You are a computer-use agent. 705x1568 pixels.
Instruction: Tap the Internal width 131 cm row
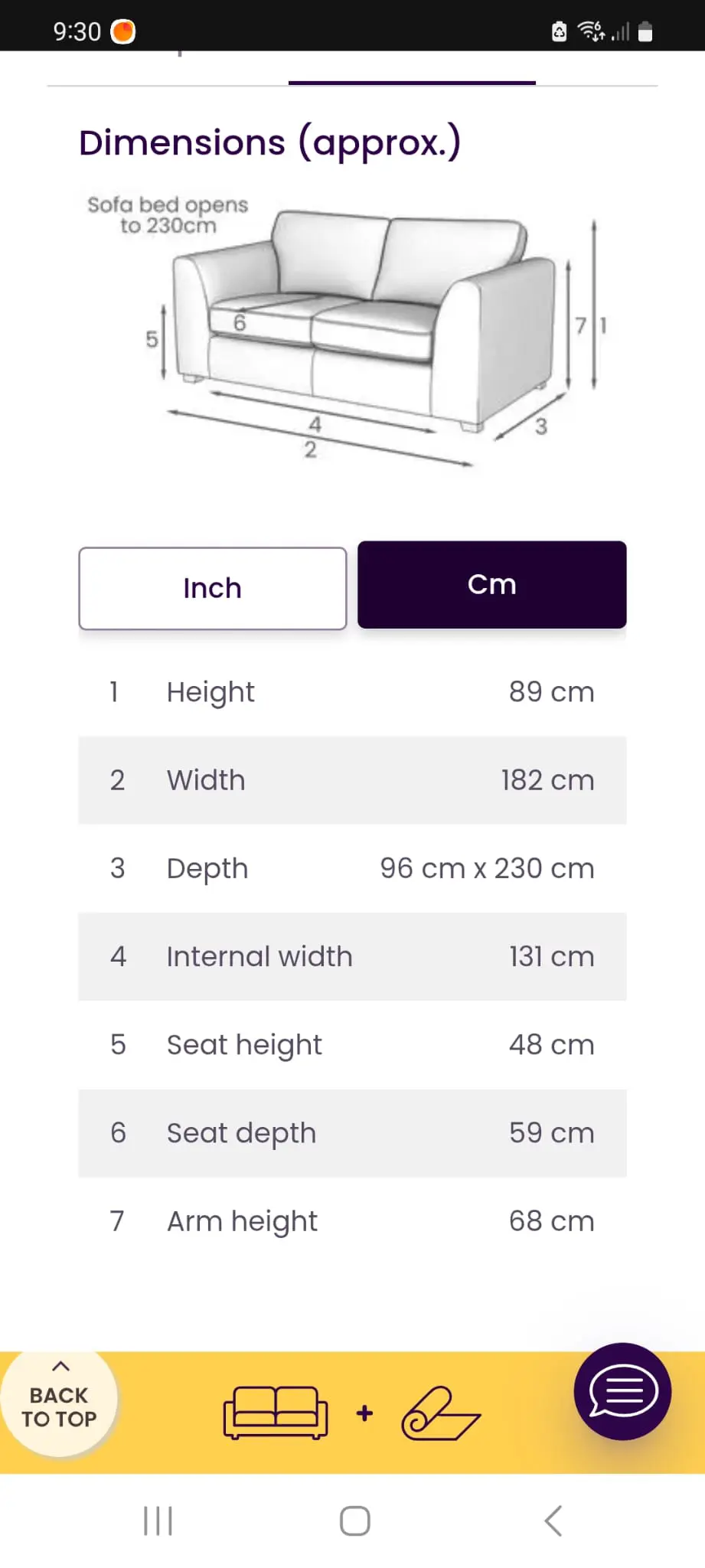click(x=352, y=956)
